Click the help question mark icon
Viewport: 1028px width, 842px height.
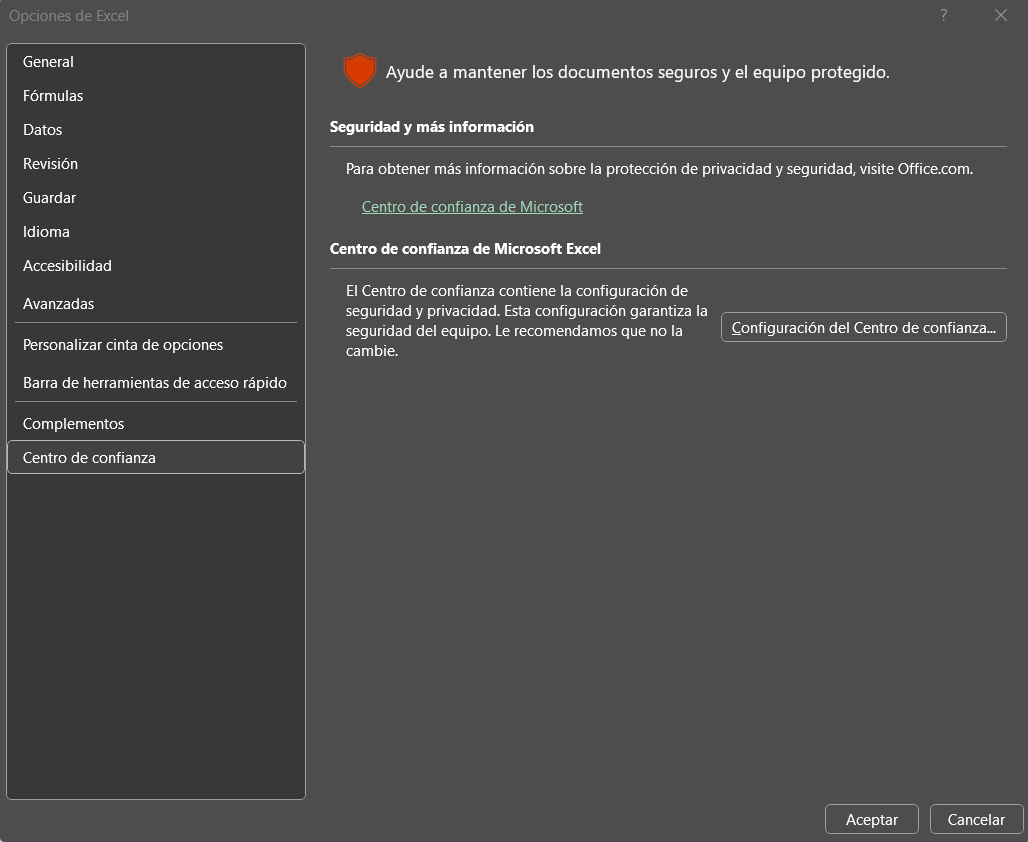(x=943, y=15)
